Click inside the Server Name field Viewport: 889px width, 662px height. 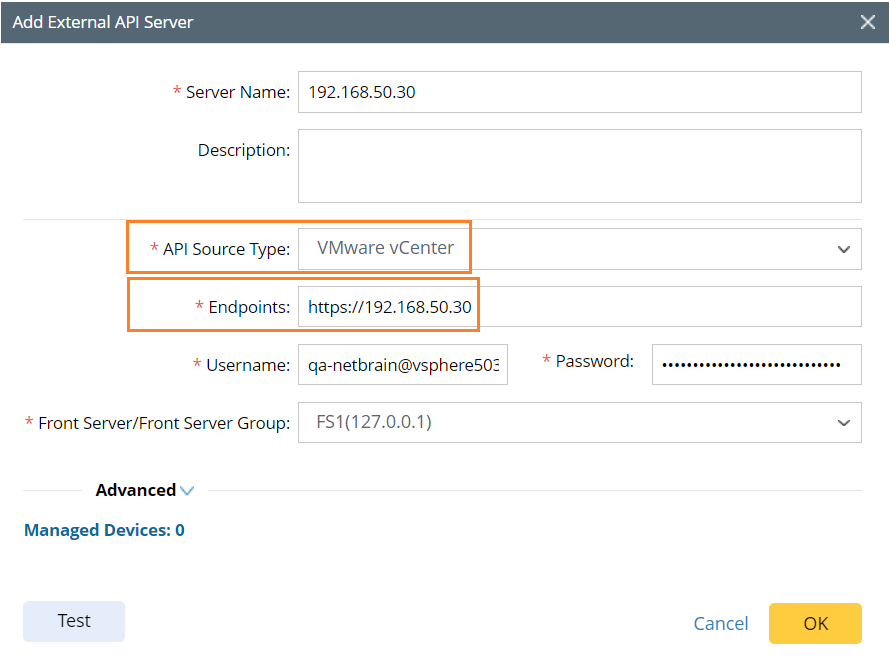click(580, 92)
